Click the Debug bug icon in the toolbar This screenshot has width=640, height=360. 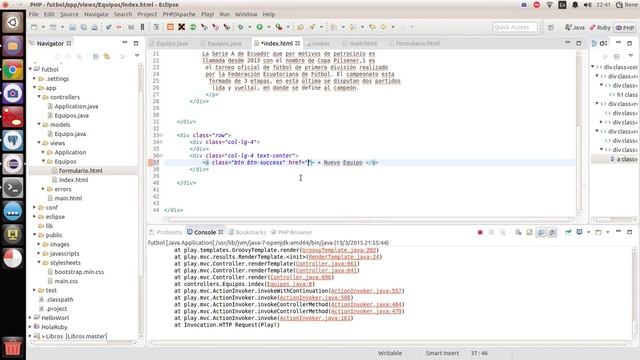pos(241,27)
